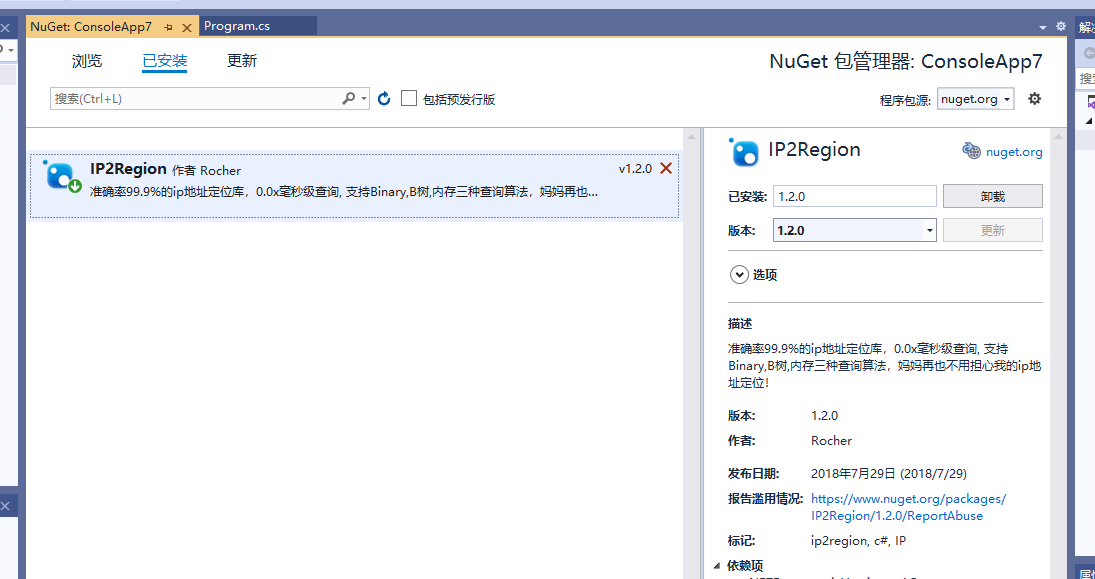Uninstall IP2Region via the red X icon
This screenshot has width=1095, height=579.
pos(666,169)
